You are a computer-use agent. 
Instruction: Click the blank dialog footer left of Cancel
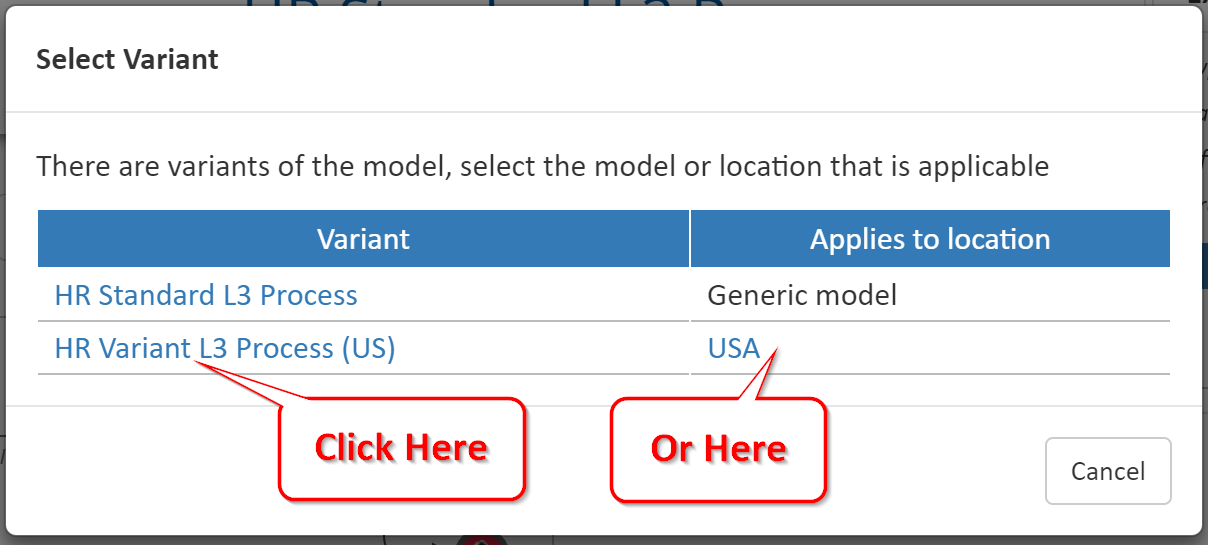(x=150, y=470)
